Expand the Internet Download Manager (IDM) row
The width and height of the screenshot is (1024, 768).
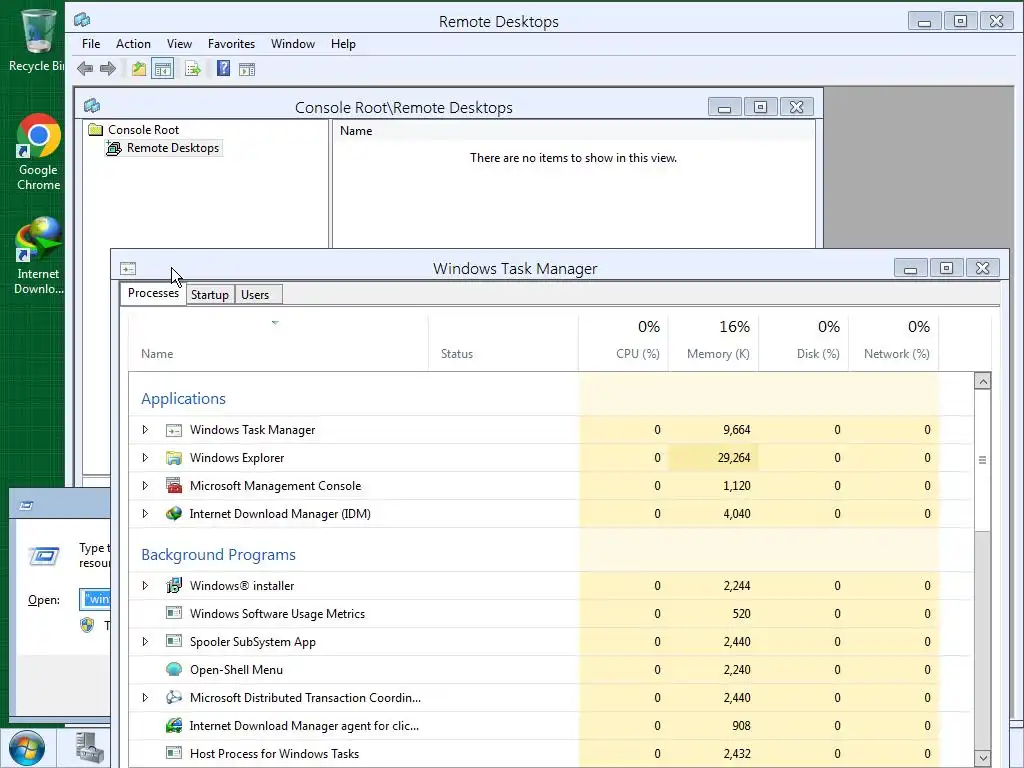pos(146,514)
